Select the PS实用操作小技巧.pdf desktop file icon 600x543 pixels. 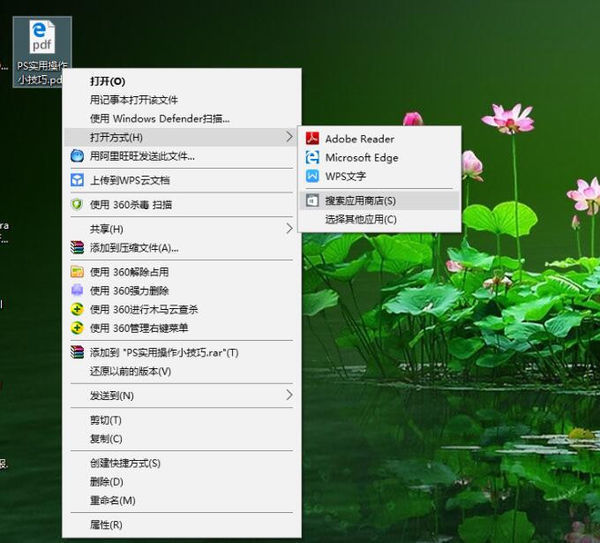click(42, 52)
